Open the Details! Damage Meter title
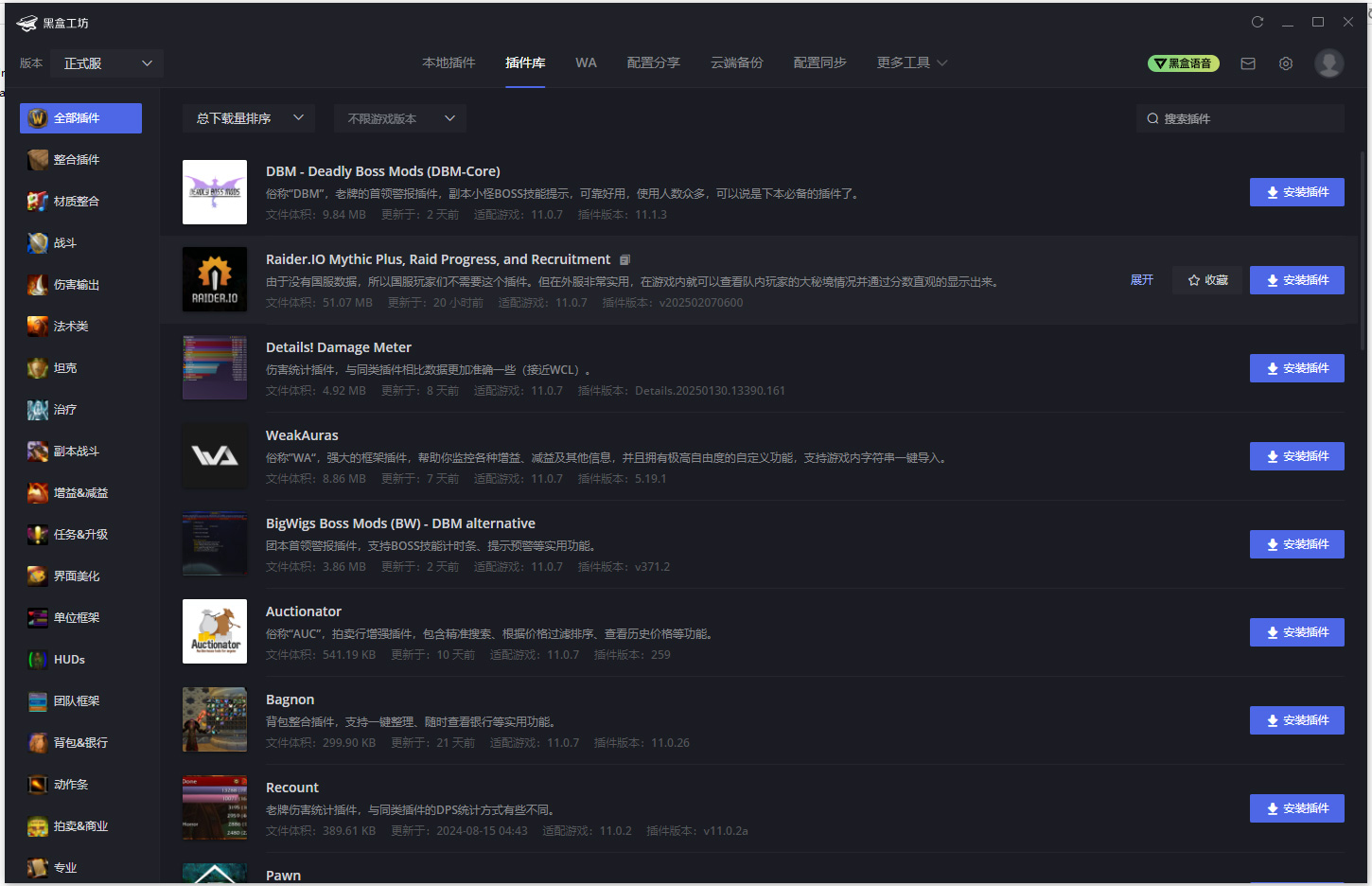1372x886 pixels. (x=339, y=347)
